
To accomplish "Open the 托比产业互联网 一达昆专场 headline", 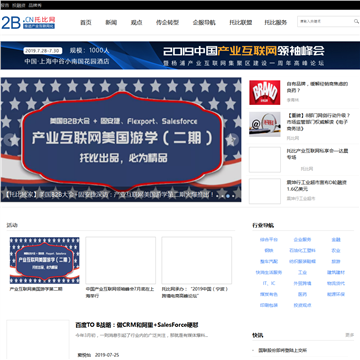I will [317, 154].
